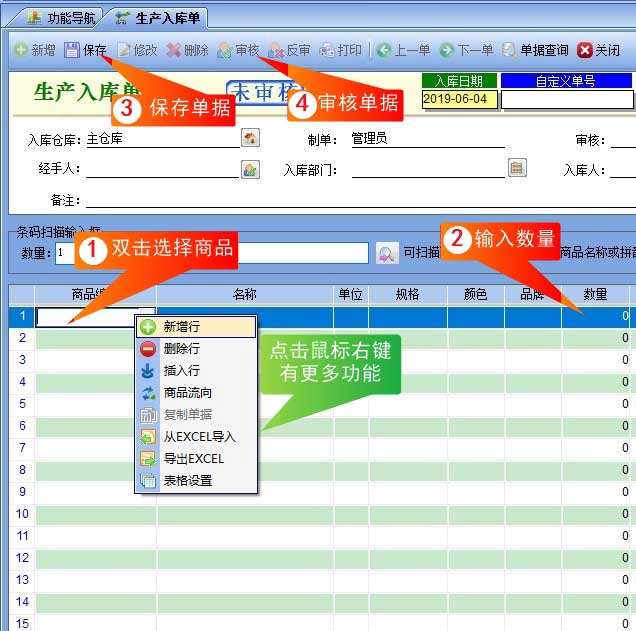Click the 数量 column header
Viewport: 636px width, 631px height.
595,294
